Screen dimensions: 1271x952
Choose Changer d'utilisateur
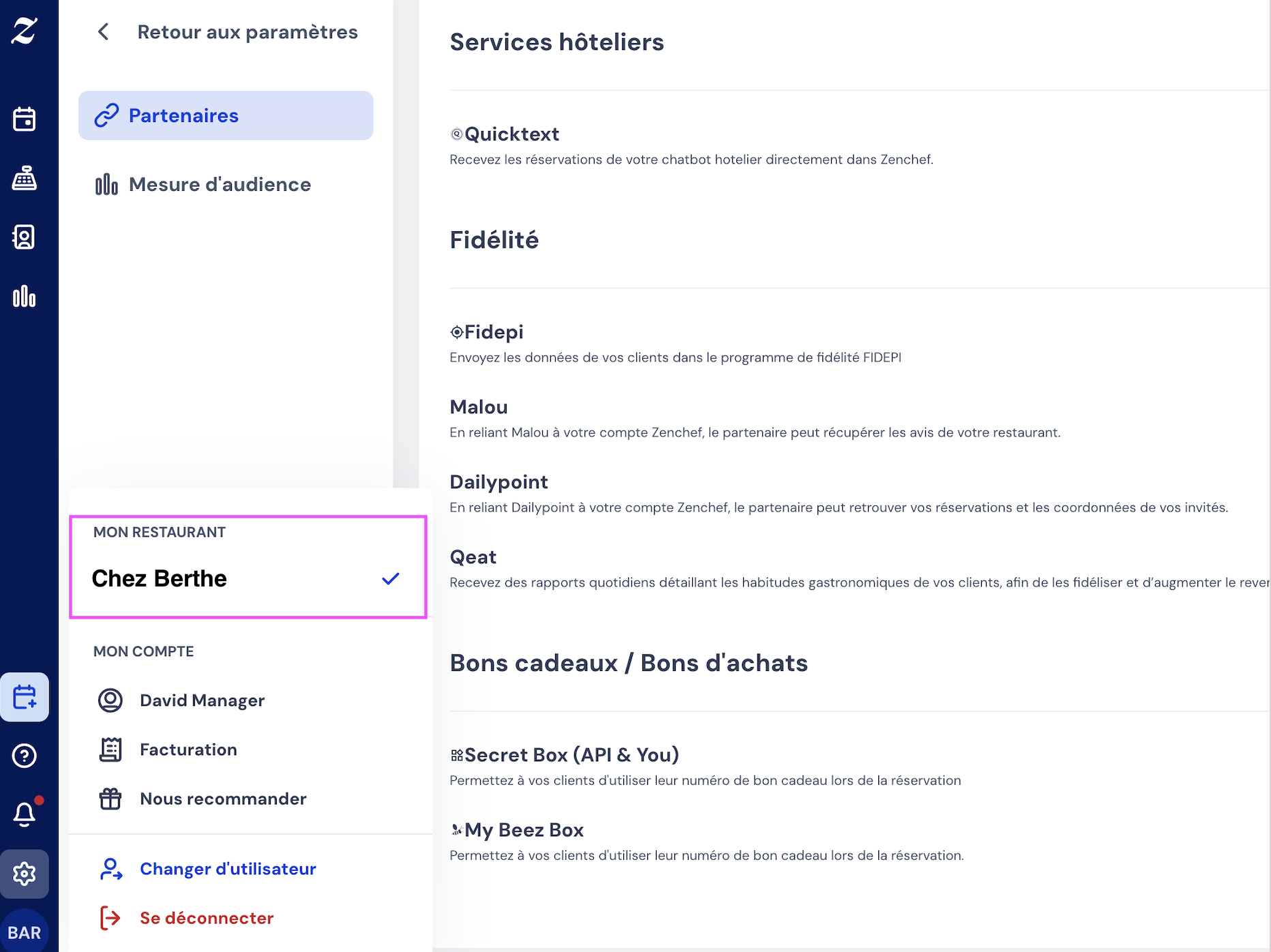pos(228,869)
